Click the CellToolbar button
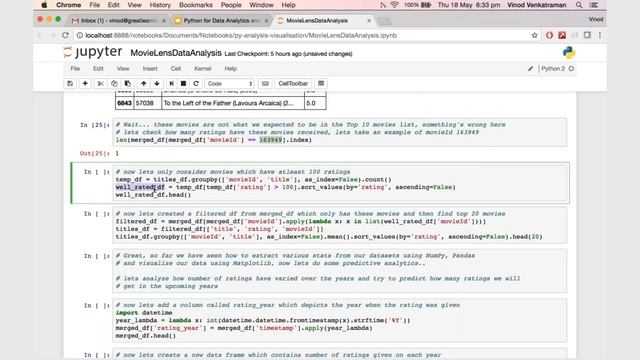640x360 pixels. pos(293,83)
